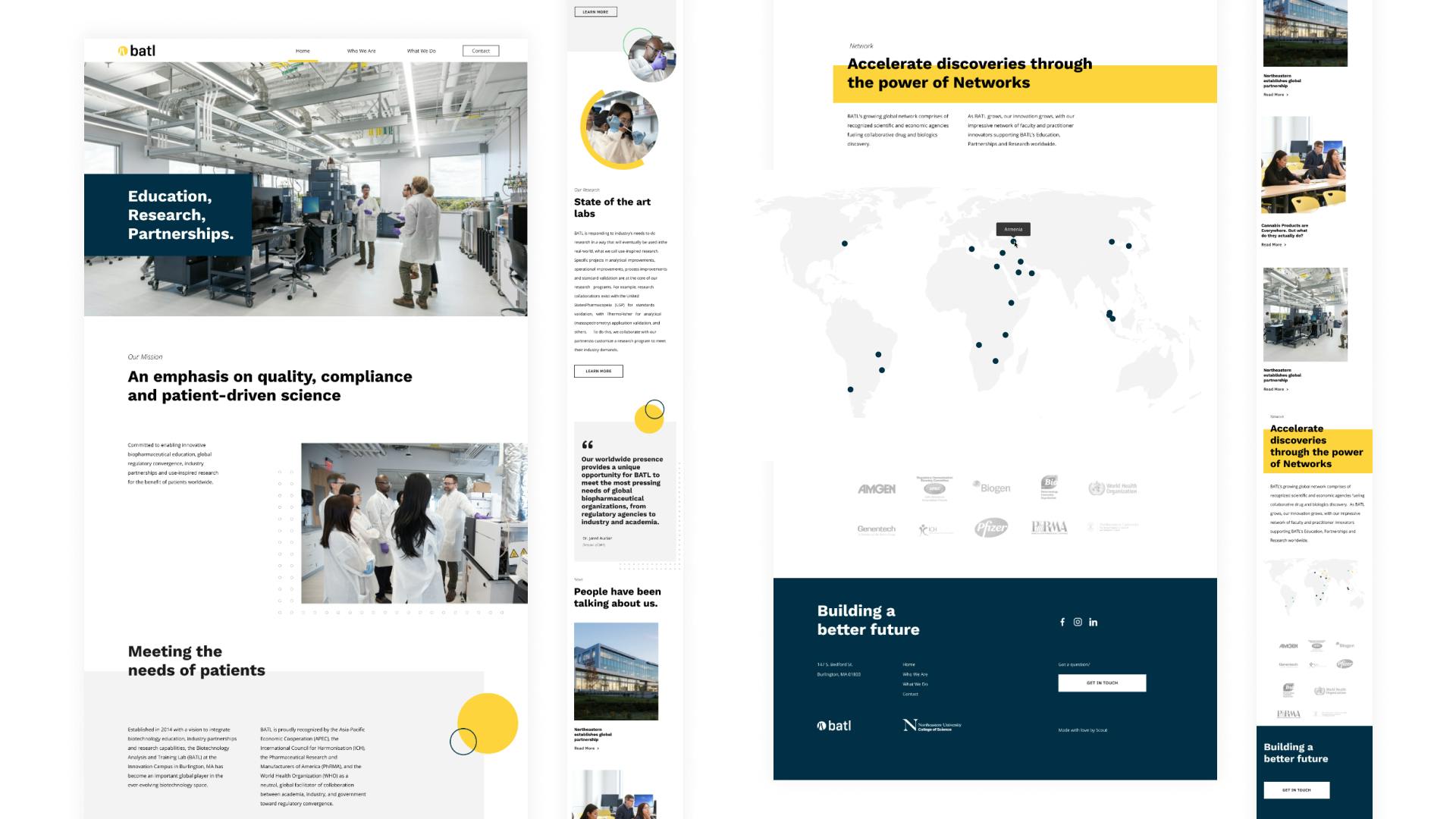Select the Biogen partner logo
Screen dimensions: 1456x819
click(x=992, y=488)
